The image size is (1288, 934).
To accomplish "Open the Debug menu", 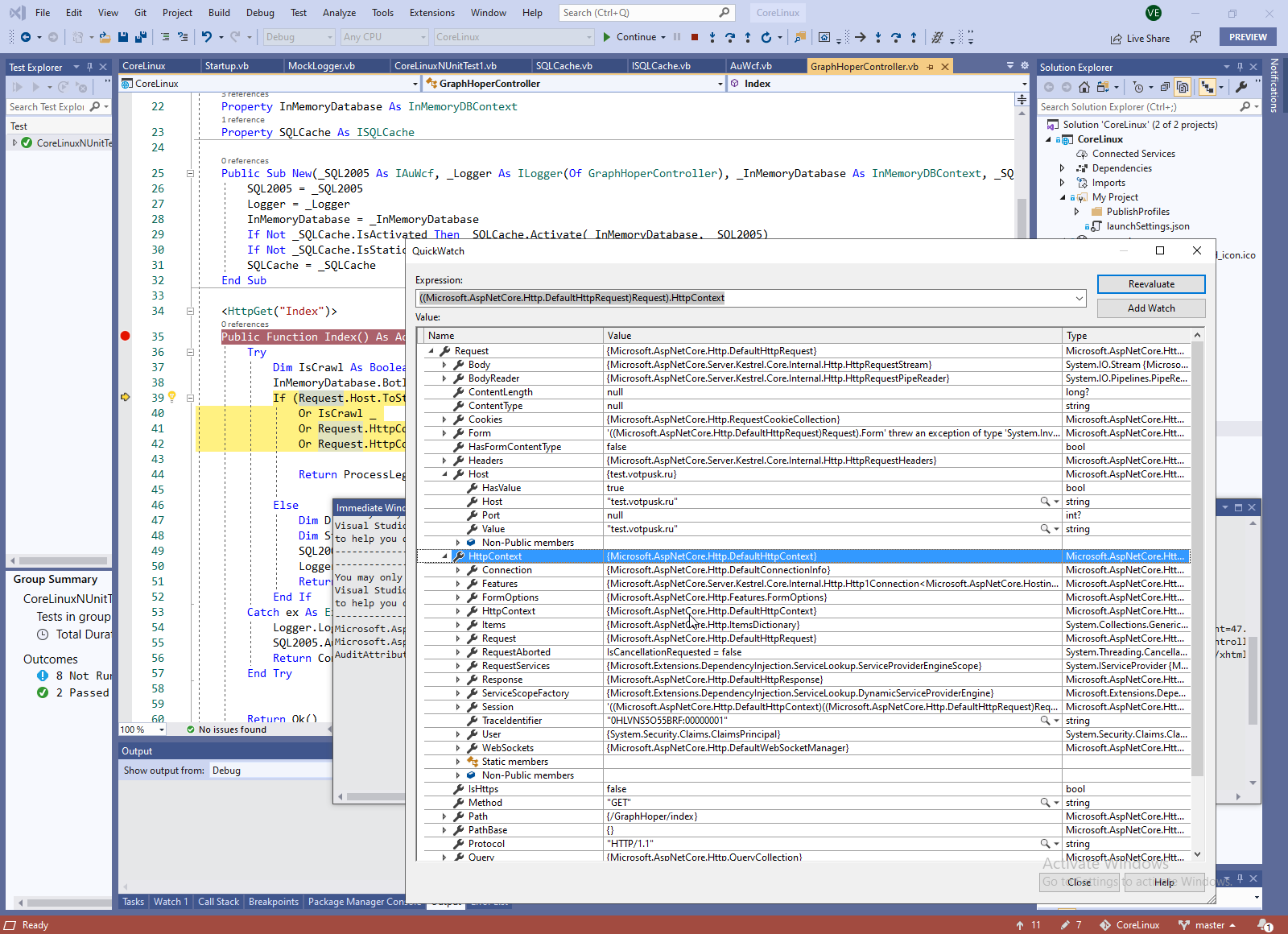I will coord(260,13).
